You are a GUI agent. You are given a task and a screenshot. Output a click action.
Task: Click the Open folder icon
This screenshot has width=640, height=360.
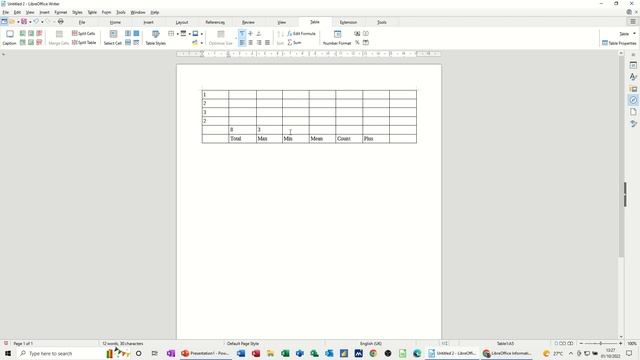click(x=12, y=21)
